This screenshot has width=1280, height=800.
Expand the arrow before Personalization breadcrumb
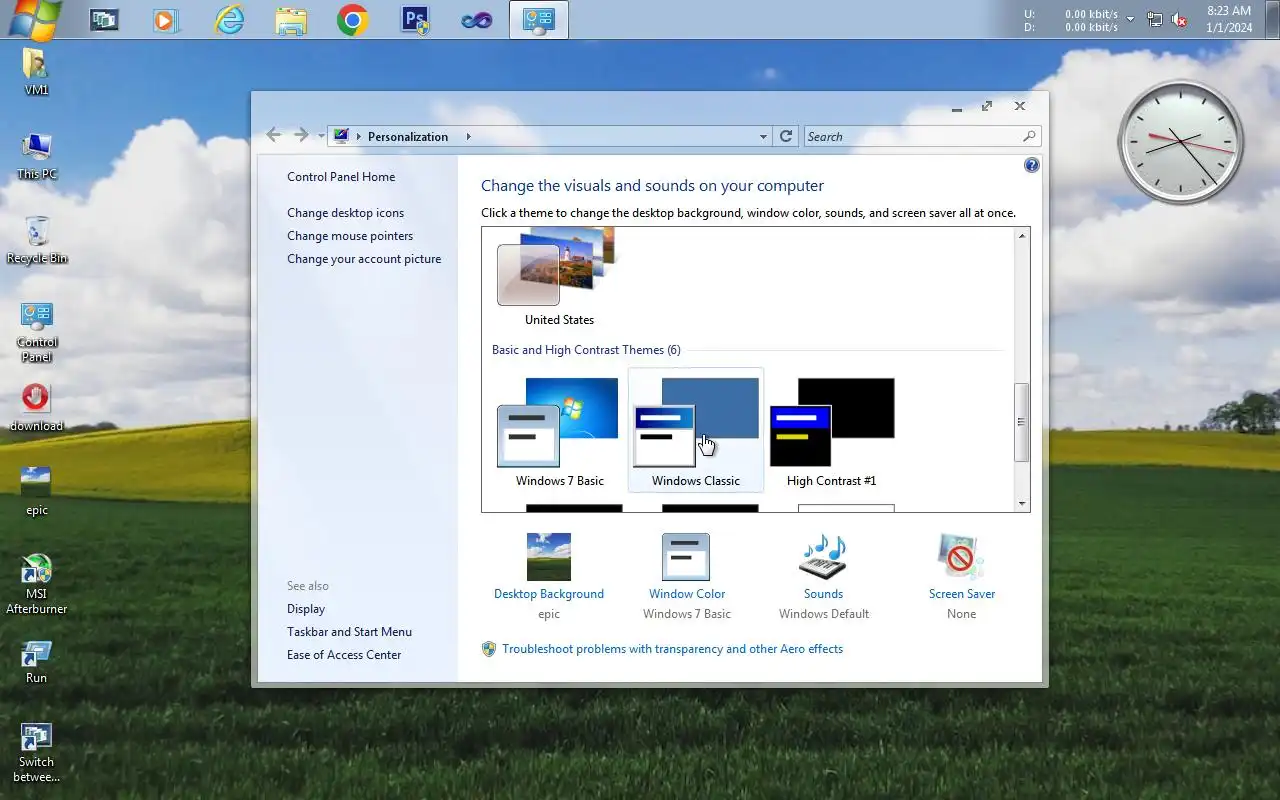pyautogui.click(x=358, y=136)
